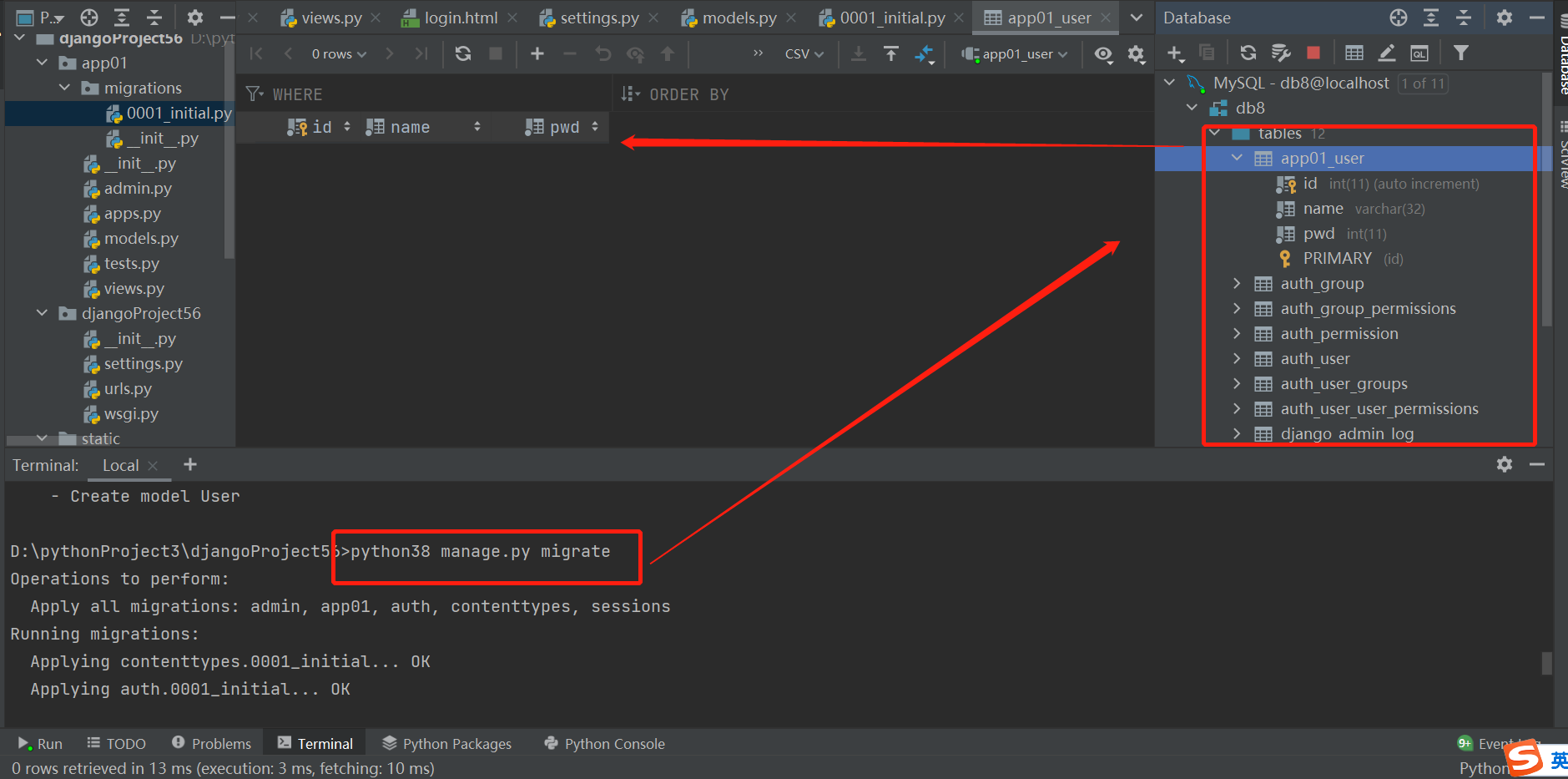Screen dimensions: 1568x779
Task: Open compare data icon in editor toolbar
Action: pyautogui.click(x=924, y=54)
